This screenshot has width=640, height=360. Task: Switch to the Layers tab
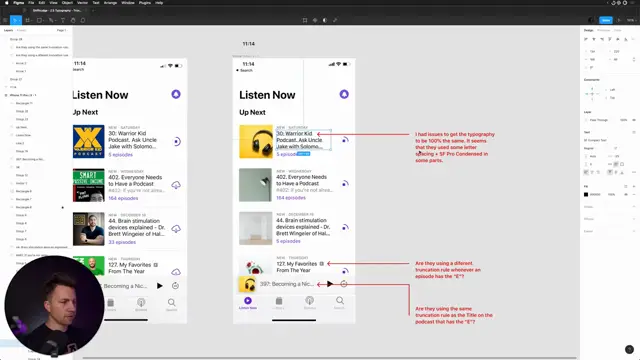(x=8, y=30)
